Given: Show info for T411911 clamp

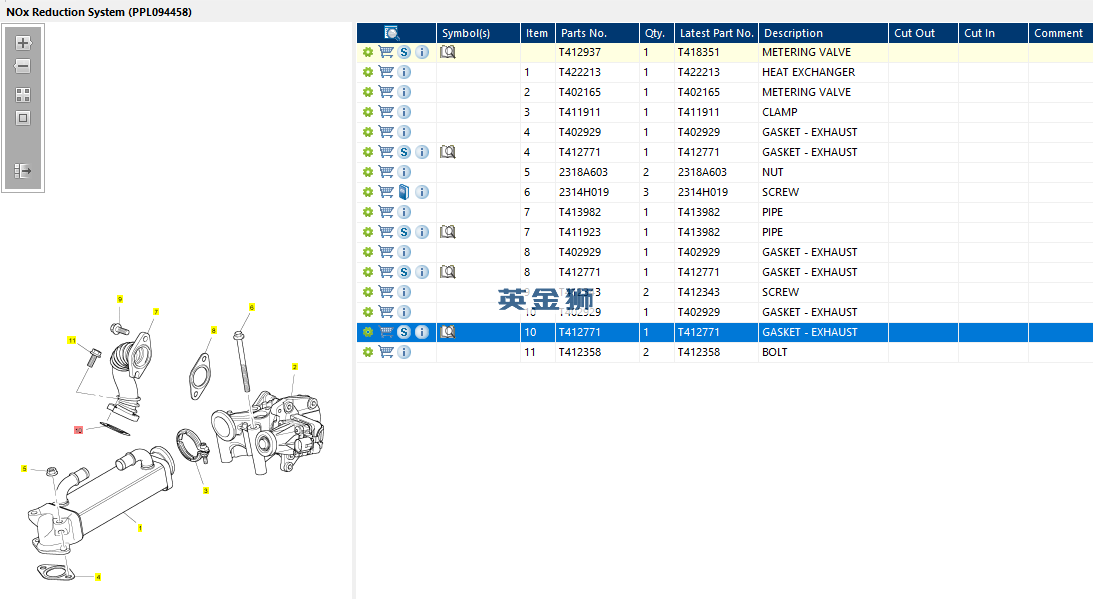Looking at the screenshot, I should tap(404, 112).
